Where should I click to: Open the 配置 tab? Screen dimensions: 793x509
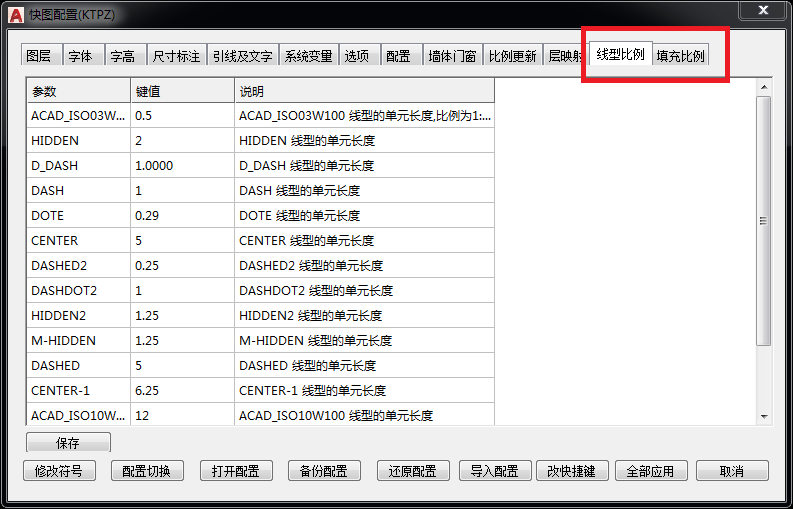pos(402,55)
